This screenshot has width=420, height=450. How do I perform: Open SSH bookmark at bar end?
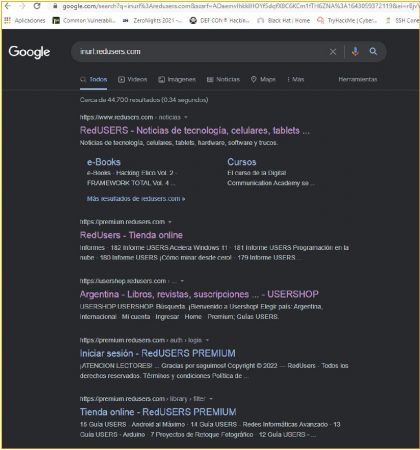pos(402,20)
